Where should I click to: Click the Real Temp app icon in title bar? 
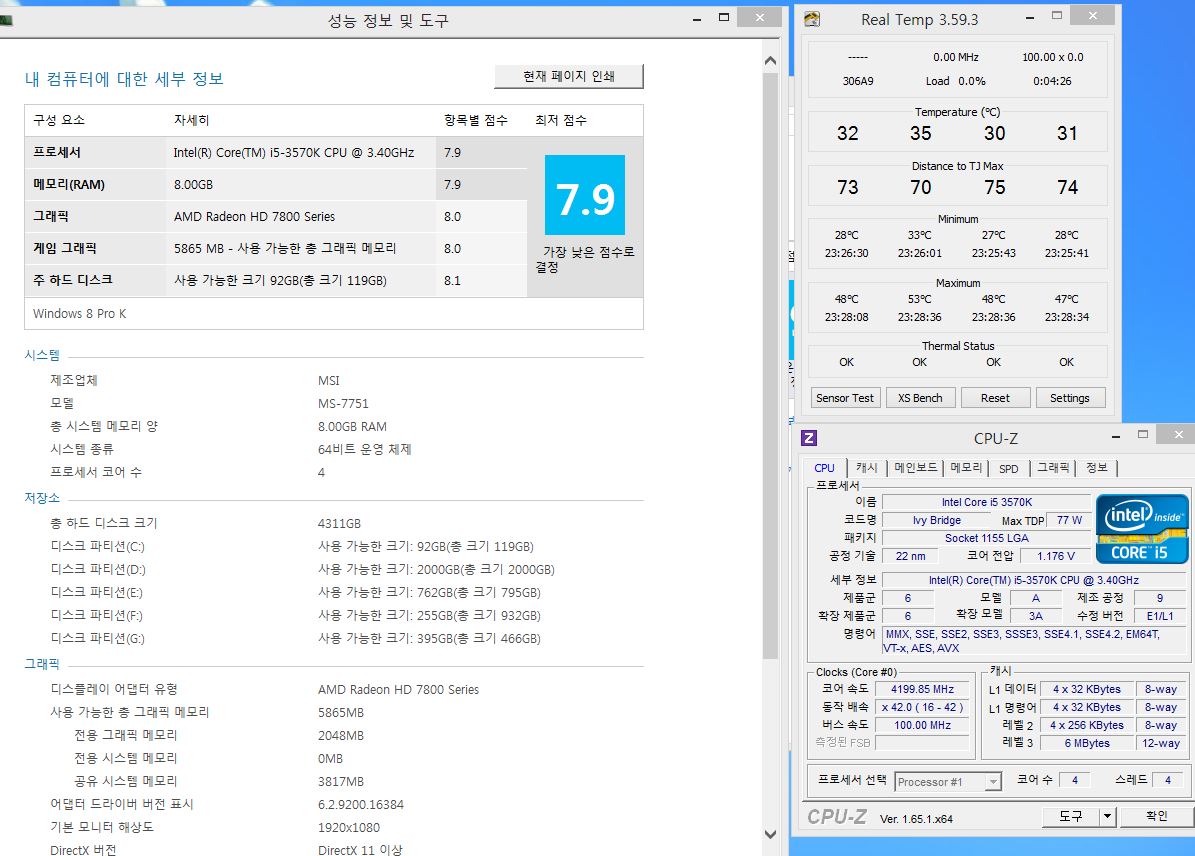[812, 19]
